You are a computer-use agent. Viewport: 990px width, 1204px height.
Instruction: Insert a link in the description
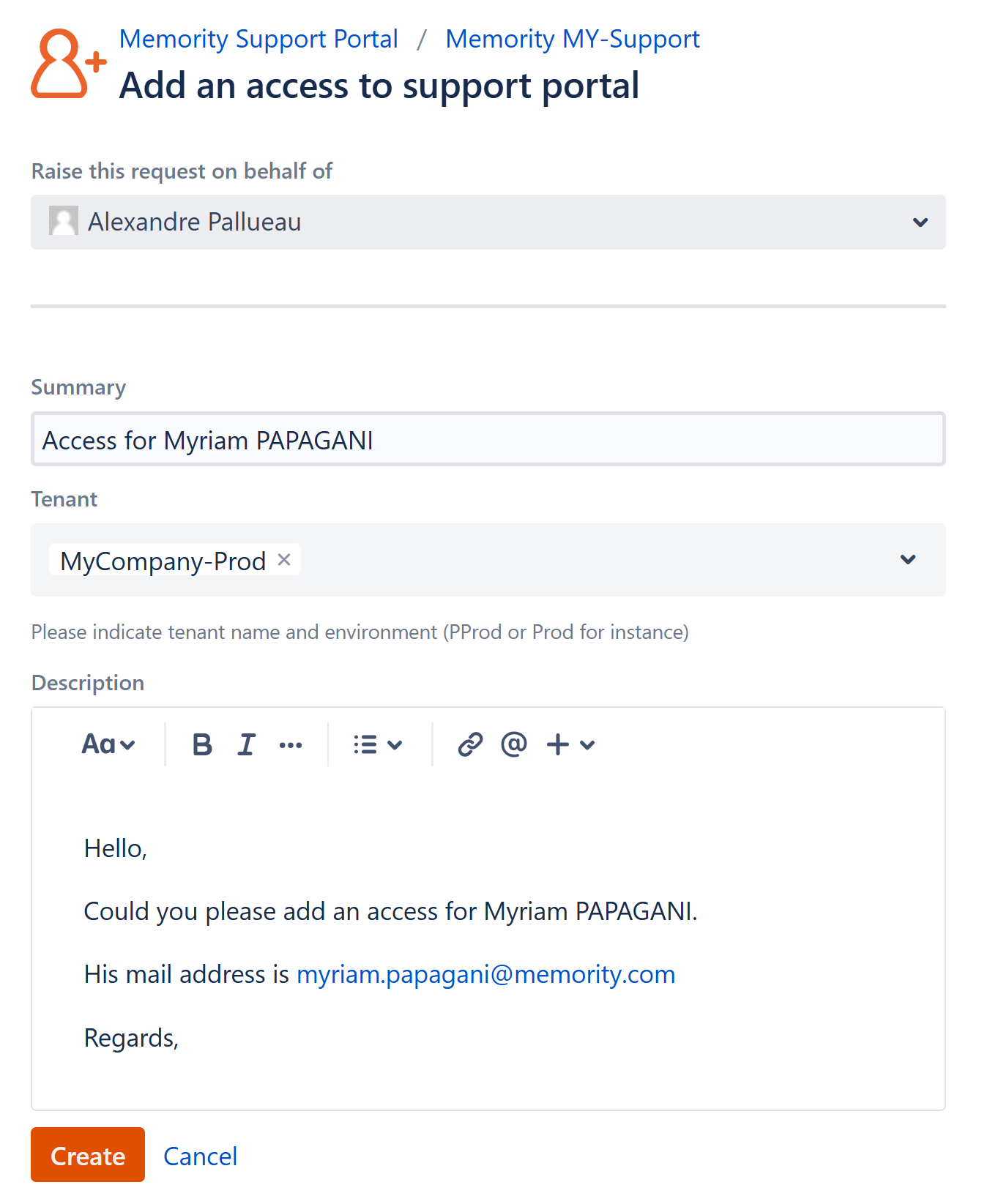pyautogui.click(x=469, y=745)
